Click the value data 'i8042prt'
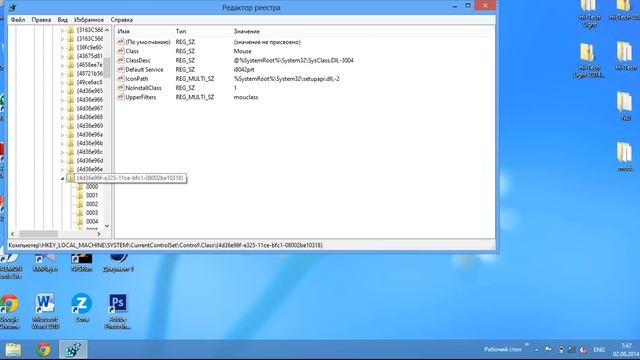Screen dimensions: 640x360 244,69
